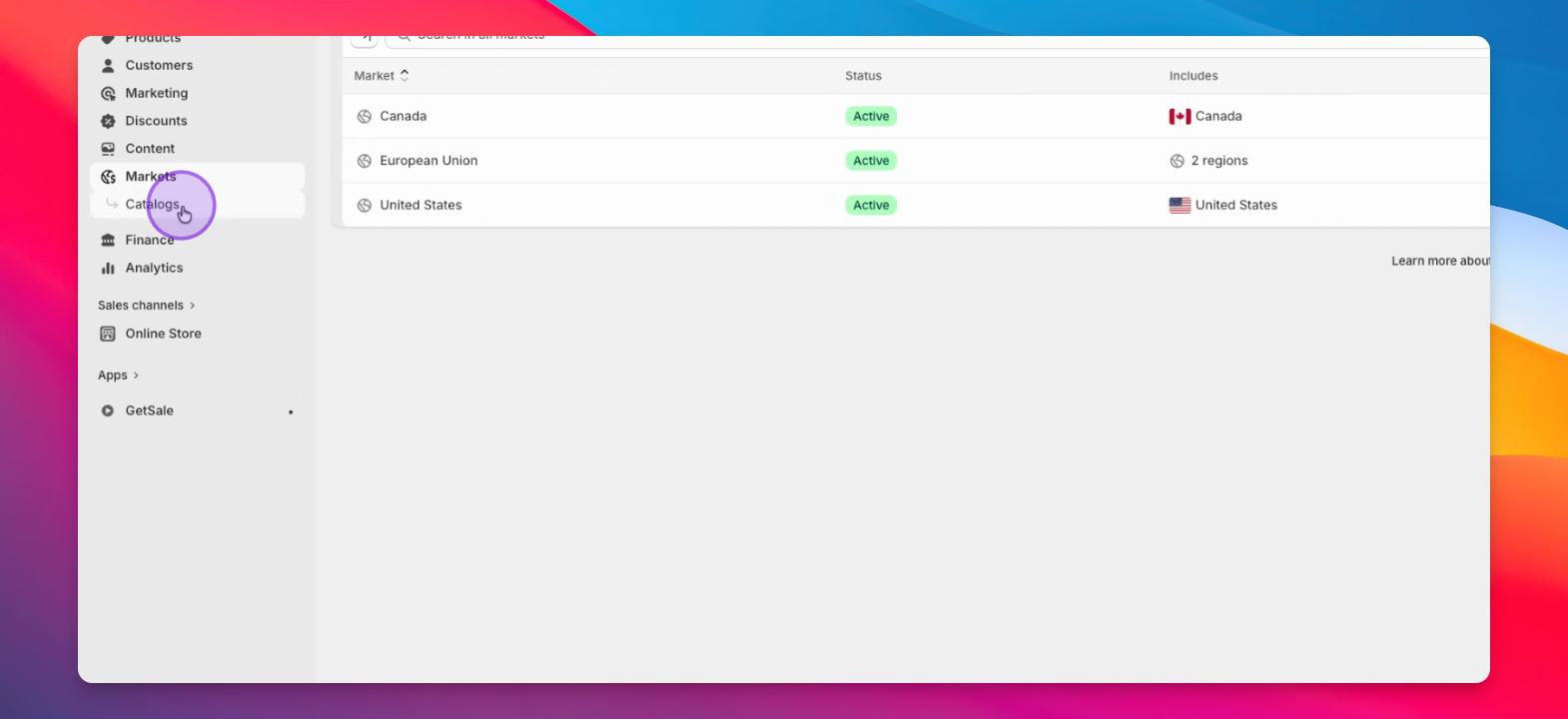
Task: Click Canada text in Includes column
Action: (x=1218, y=117)
